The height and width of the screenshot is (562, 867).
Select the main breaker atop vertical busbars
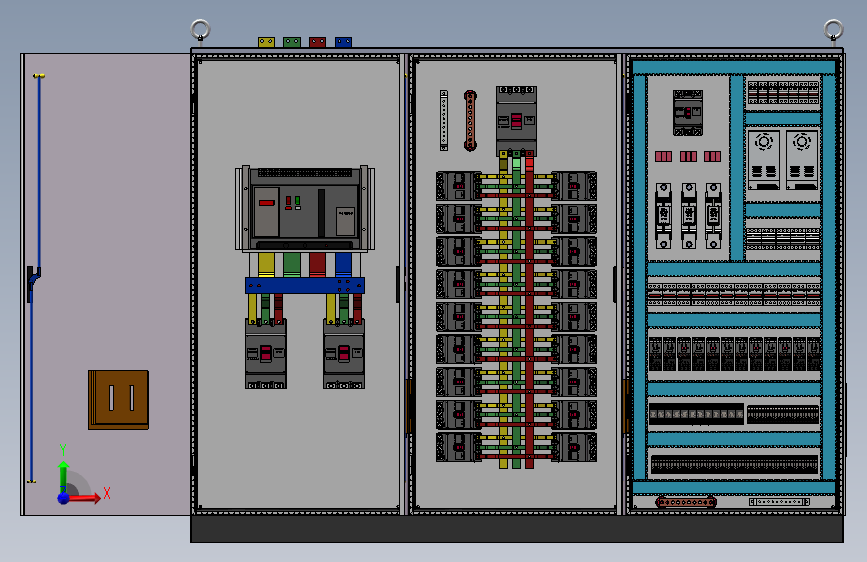coord(516,121)
